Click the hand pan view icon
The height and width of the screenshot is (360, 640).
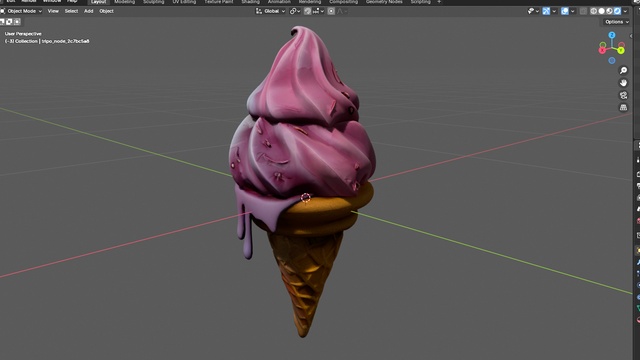pos(623,83)
